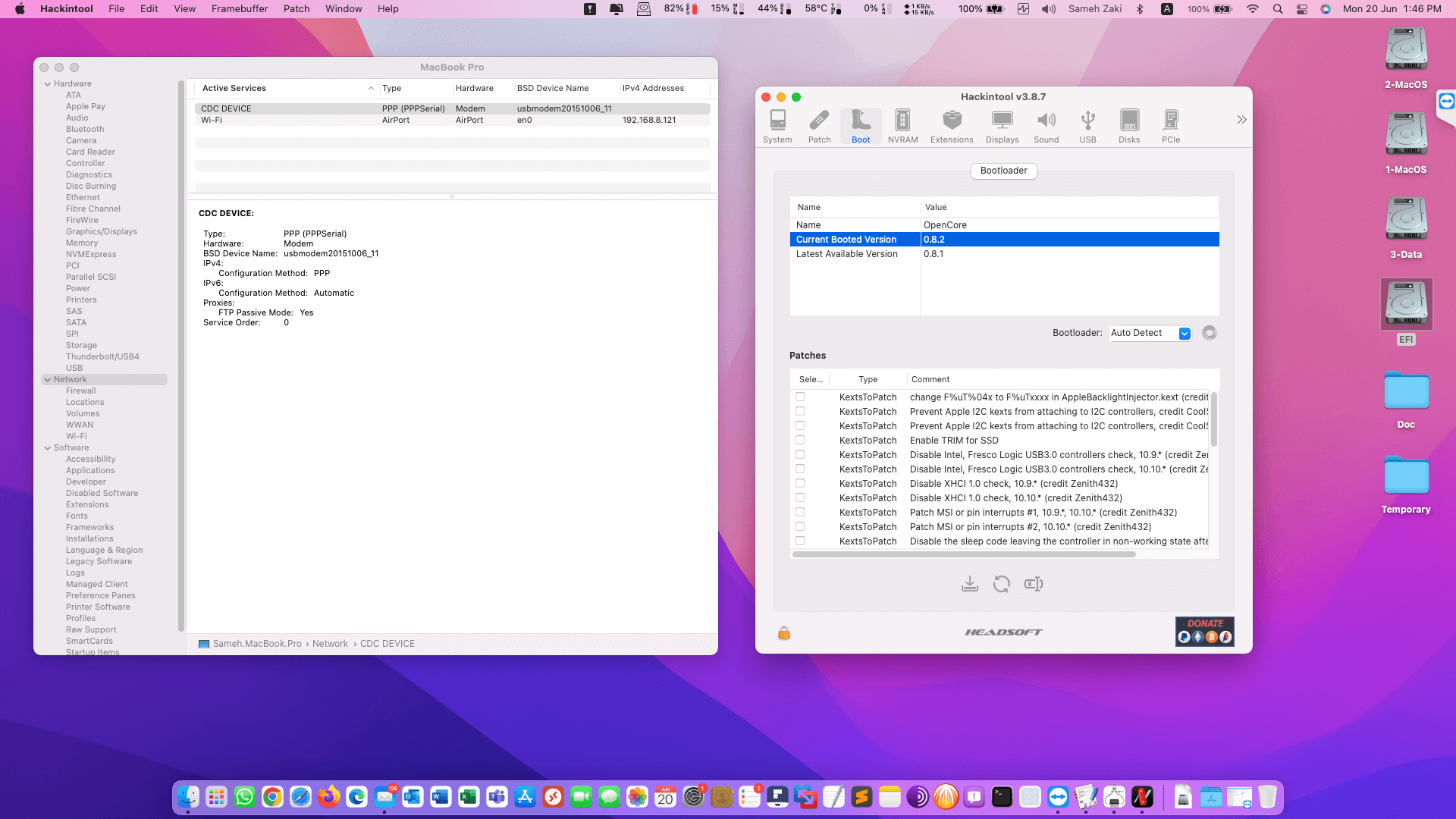Check the Patch MSI or pin interrupts #1
Screen dimensions: 1456x819
800,512
